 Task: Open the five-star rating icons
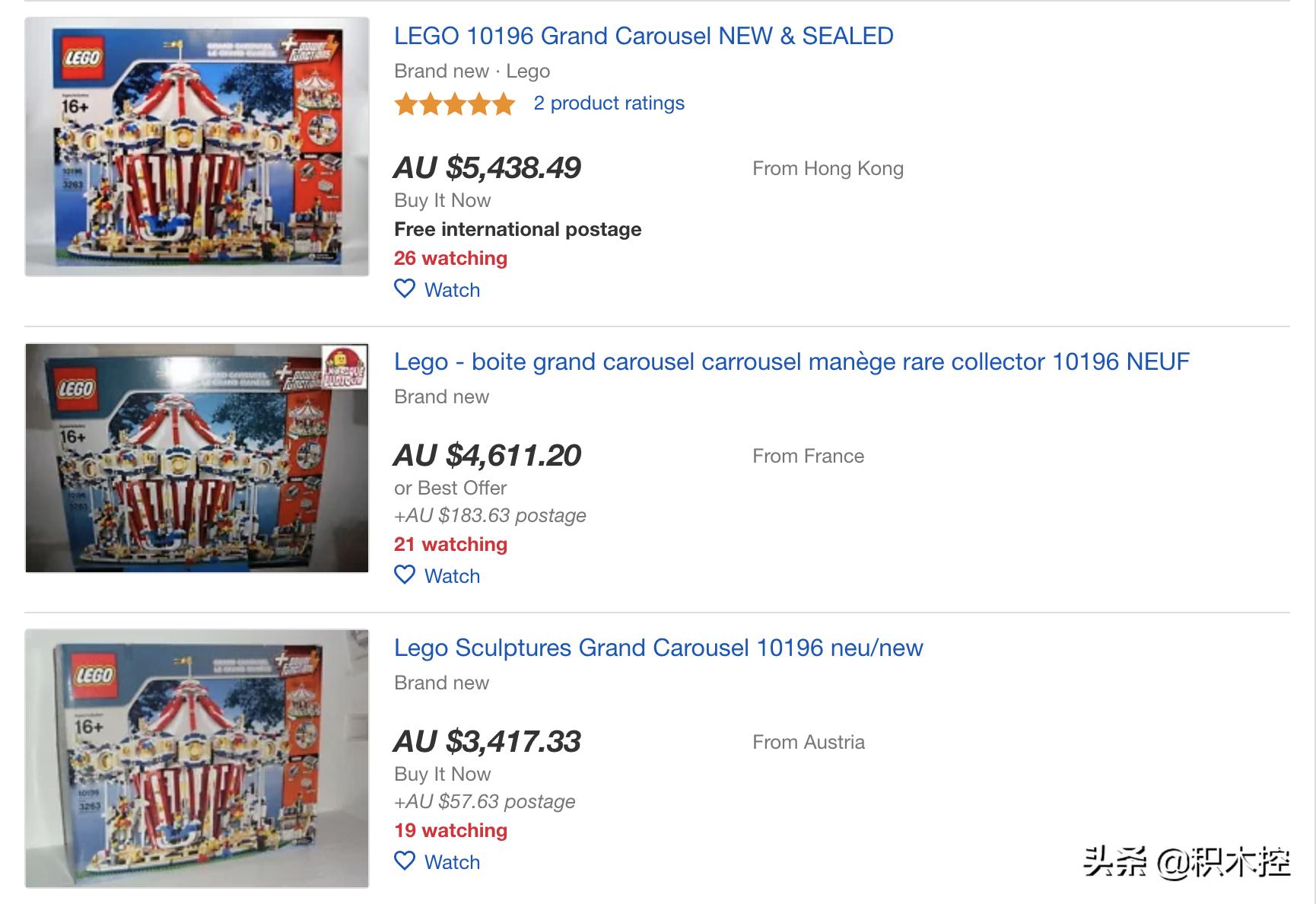point(455,103)
